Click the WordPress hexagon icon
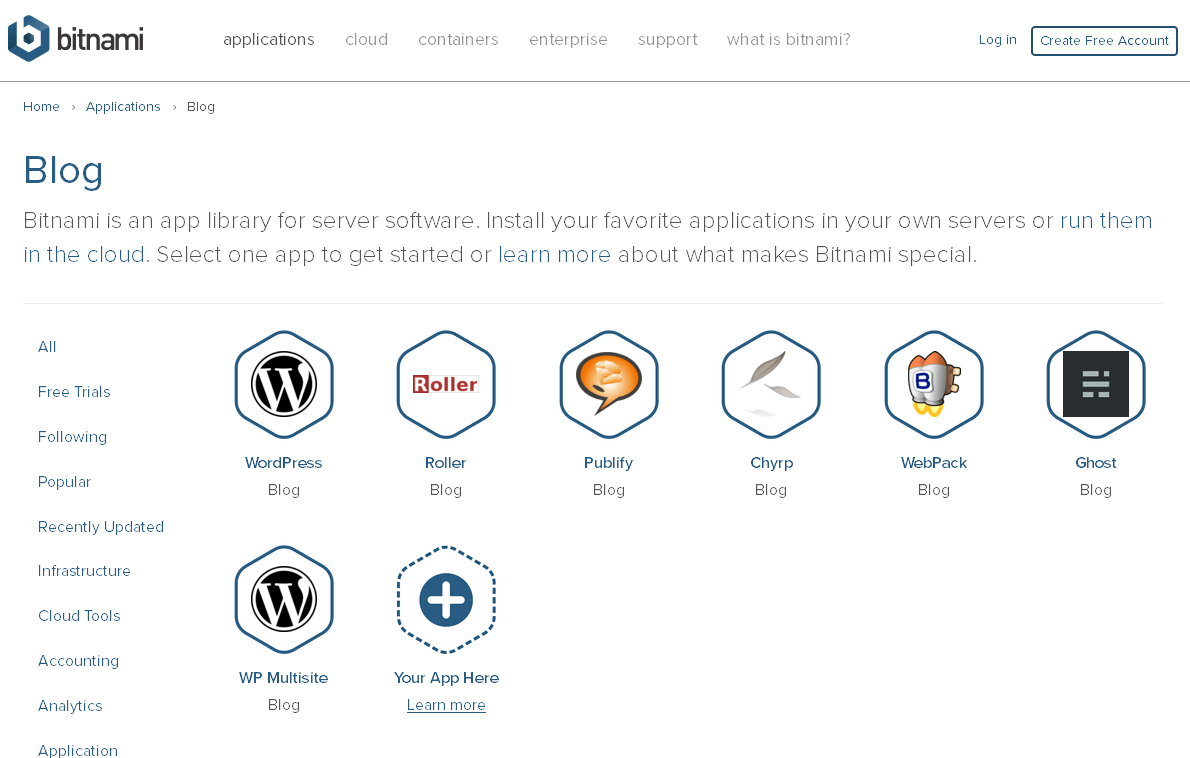The height and width of the screenshot is (758, 1190). (x=284, y=384)
